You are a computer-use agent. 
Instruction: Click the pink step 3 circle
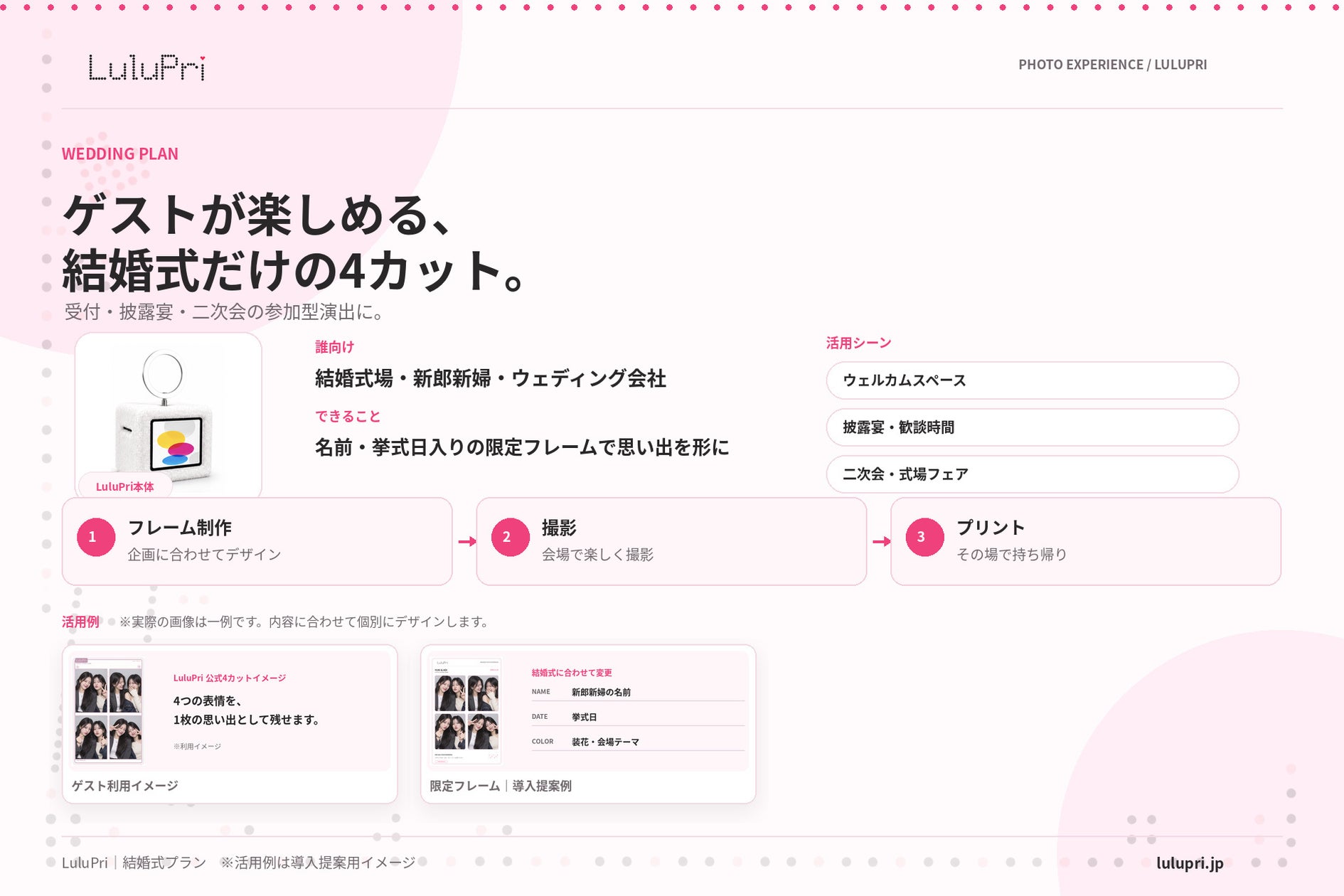tap(924, 537)
